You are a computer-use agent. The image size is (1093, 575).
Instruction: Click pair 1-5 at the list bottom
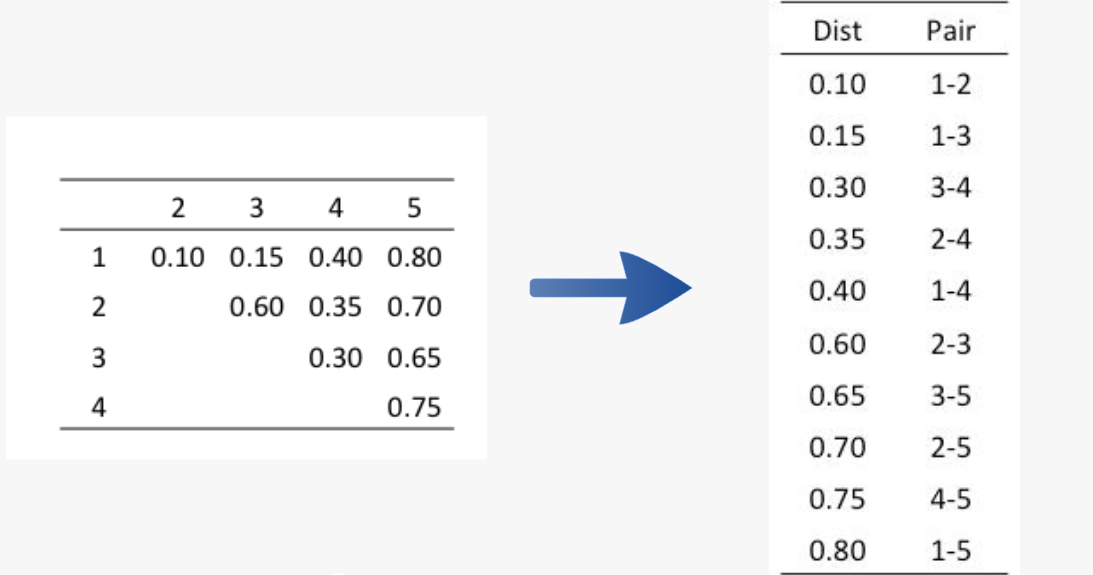pos(951,551)
